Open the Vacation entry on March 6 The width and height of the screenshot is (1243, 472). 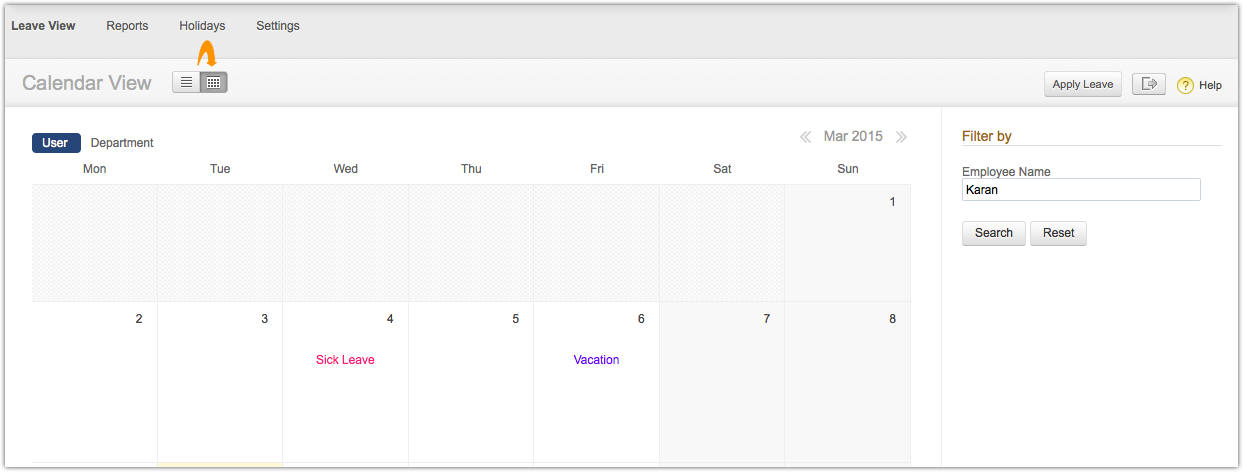(x=596, y=360)
